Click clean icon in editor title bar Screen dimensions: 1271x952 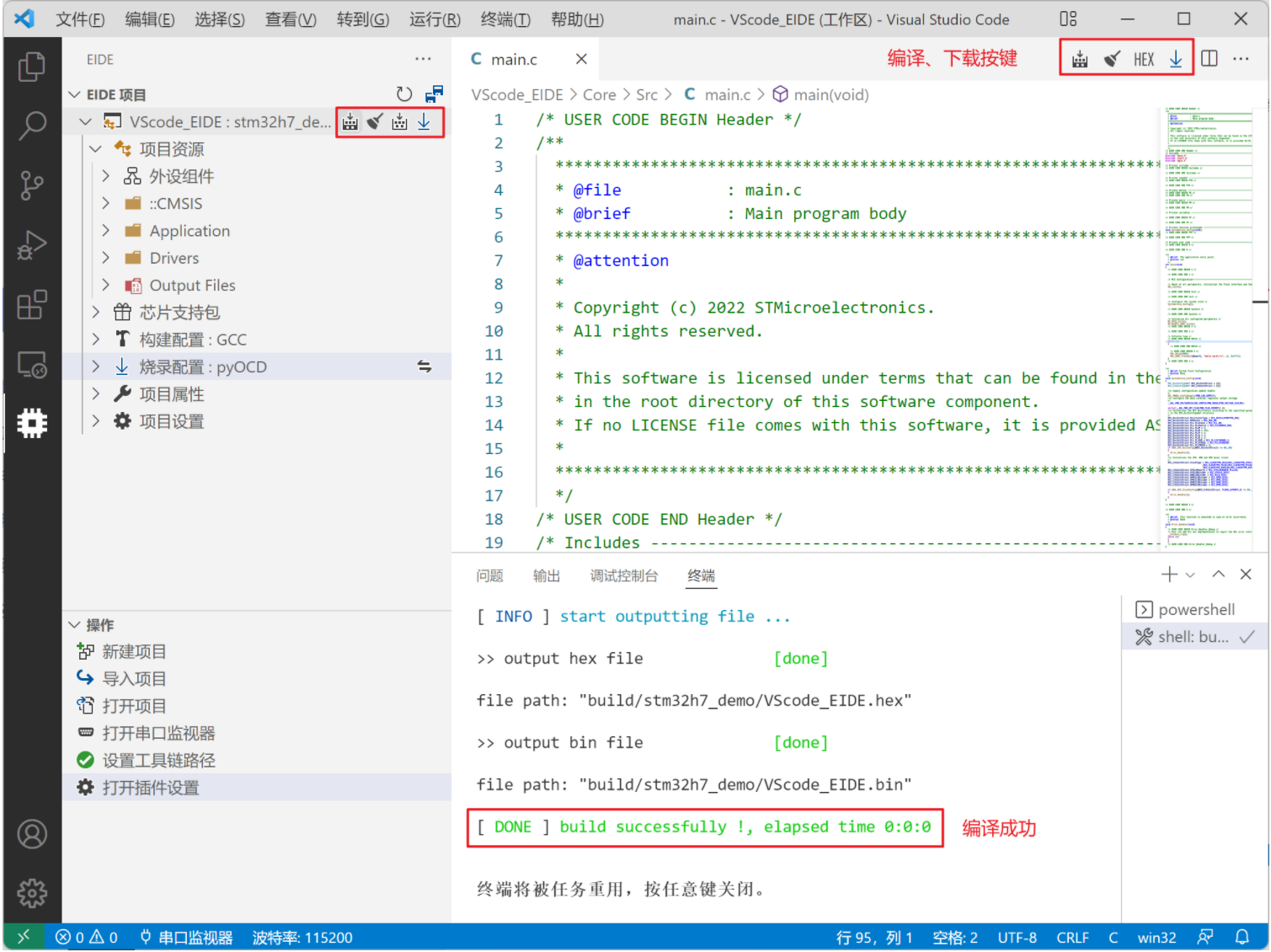[1112, 59]
